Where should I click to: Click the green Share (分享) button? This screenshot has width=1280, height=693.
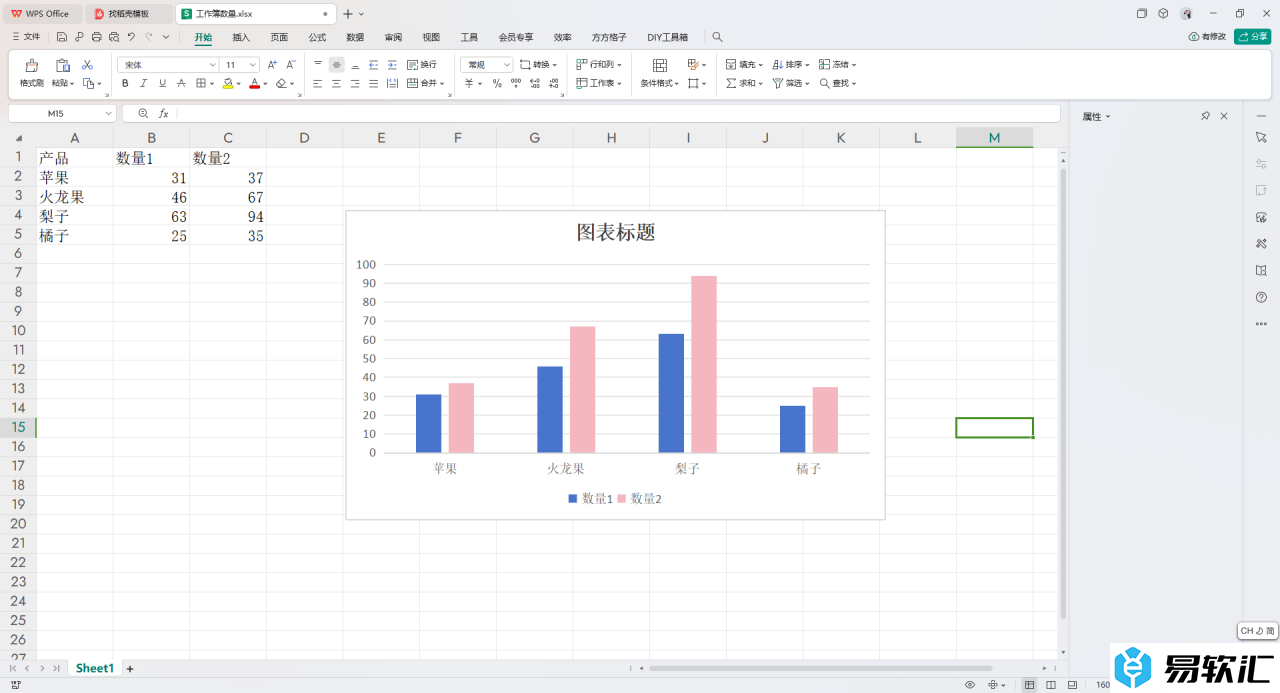click(x=1253, y=37)
